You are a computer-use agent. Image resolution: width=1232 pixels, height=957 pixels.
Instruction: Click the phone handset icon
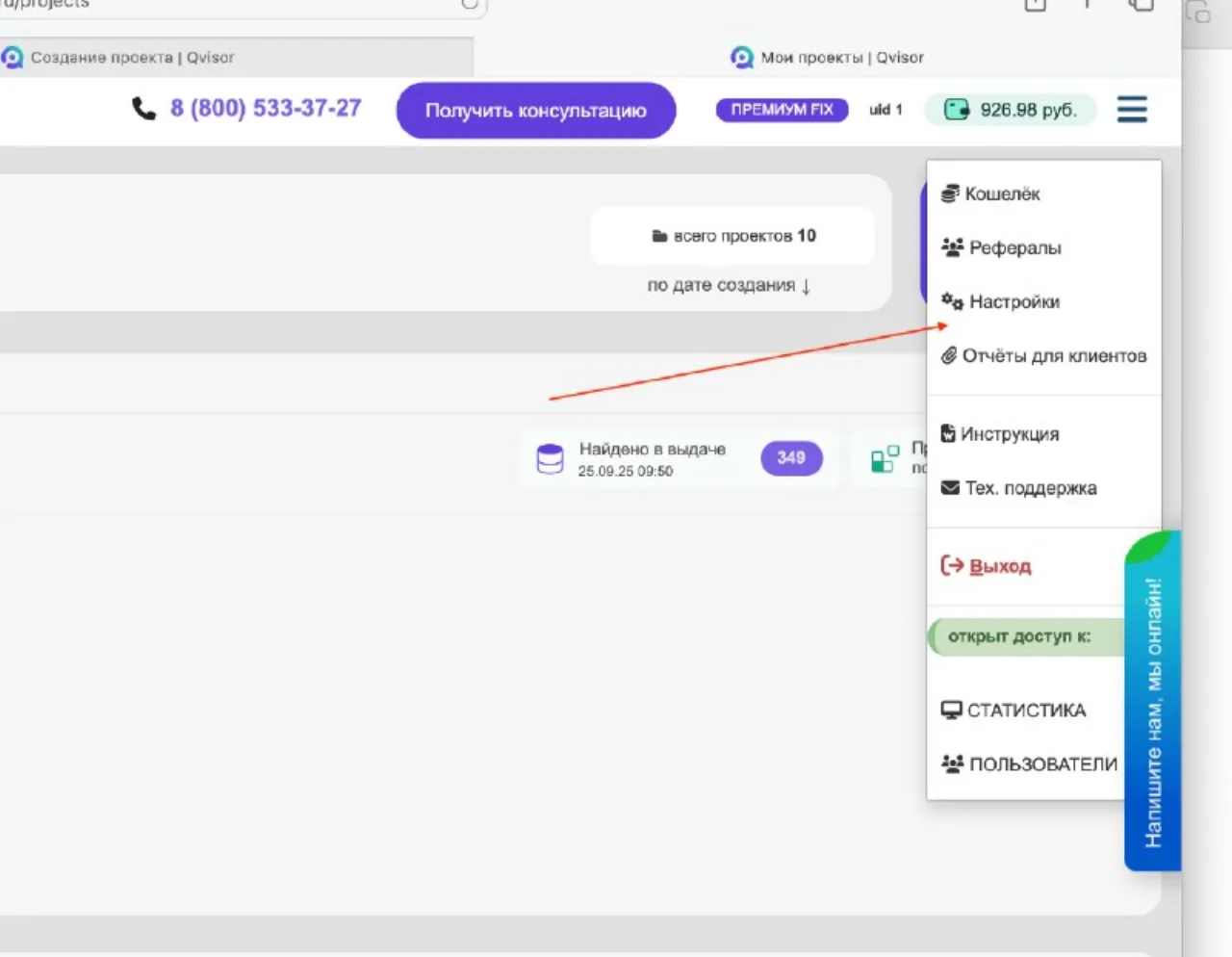click(143, 109)
